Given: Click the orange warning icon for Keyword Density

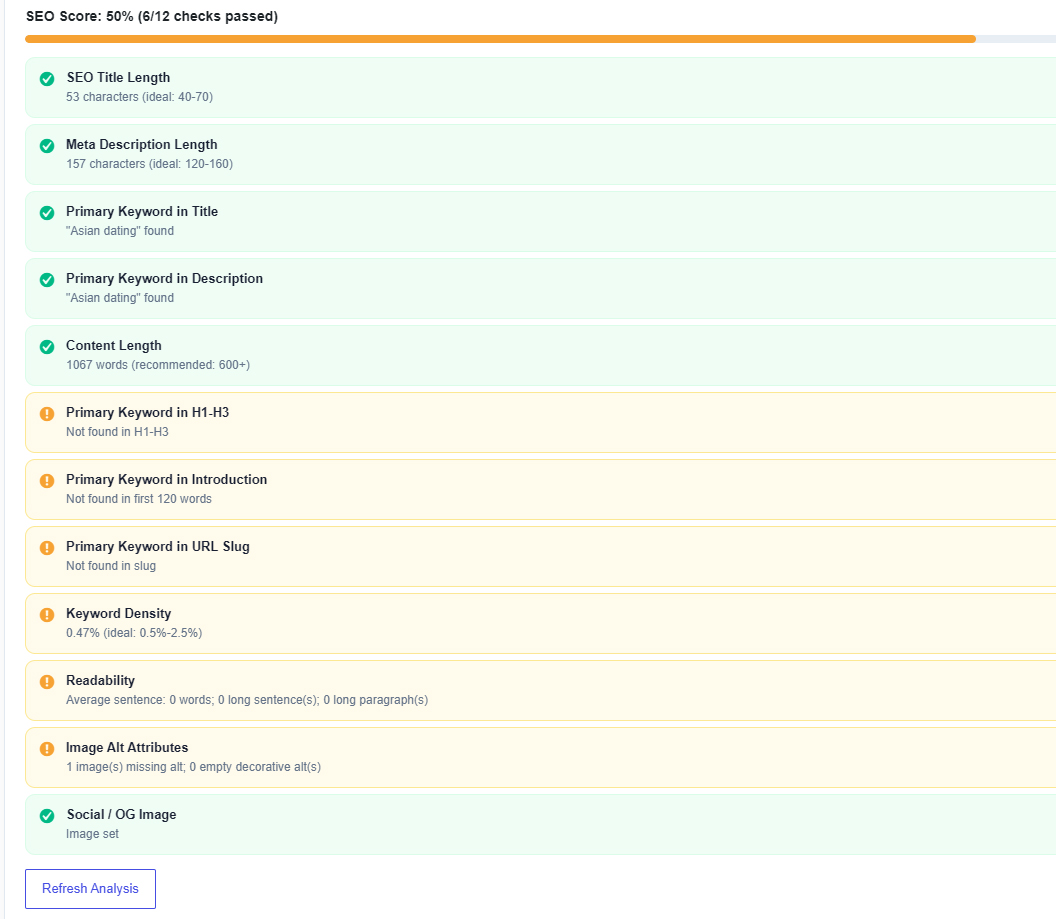Looking at the screenshot, I should [47, 615].
